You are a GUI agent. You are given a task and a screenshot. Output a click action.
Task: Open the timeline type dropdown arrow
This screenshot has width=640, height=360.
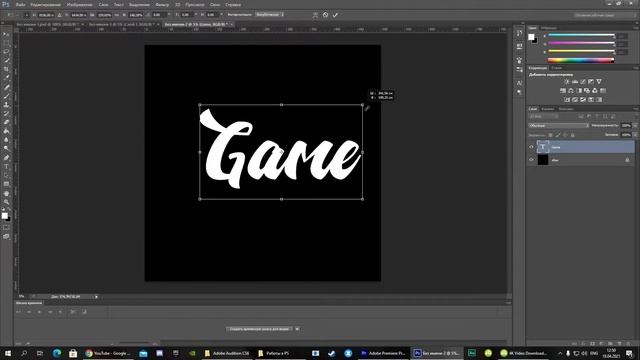point(297,329)
